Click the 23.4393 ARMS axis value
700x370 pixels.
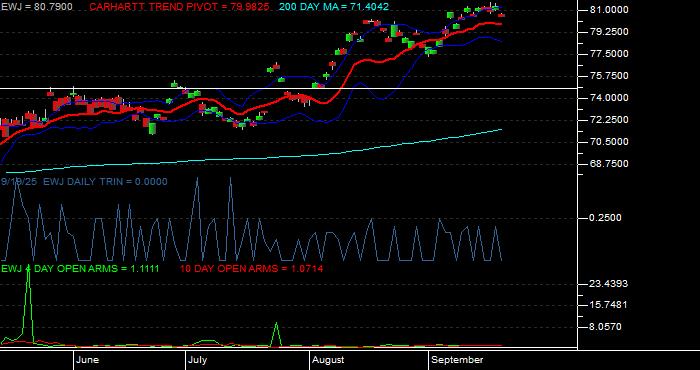(607, 283)
